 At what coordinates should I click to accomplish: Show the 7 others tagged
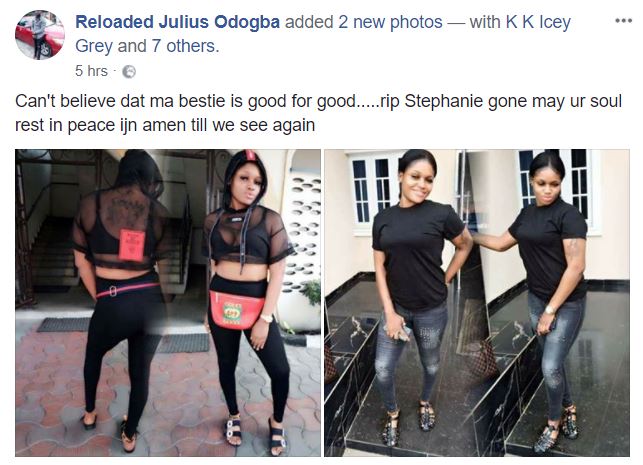185,46
